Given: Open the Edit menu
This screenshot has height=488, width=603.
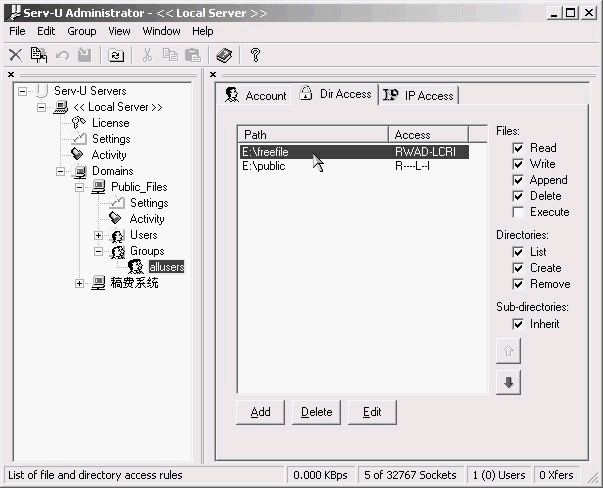Looking at the screenshot, I should 46,31.
